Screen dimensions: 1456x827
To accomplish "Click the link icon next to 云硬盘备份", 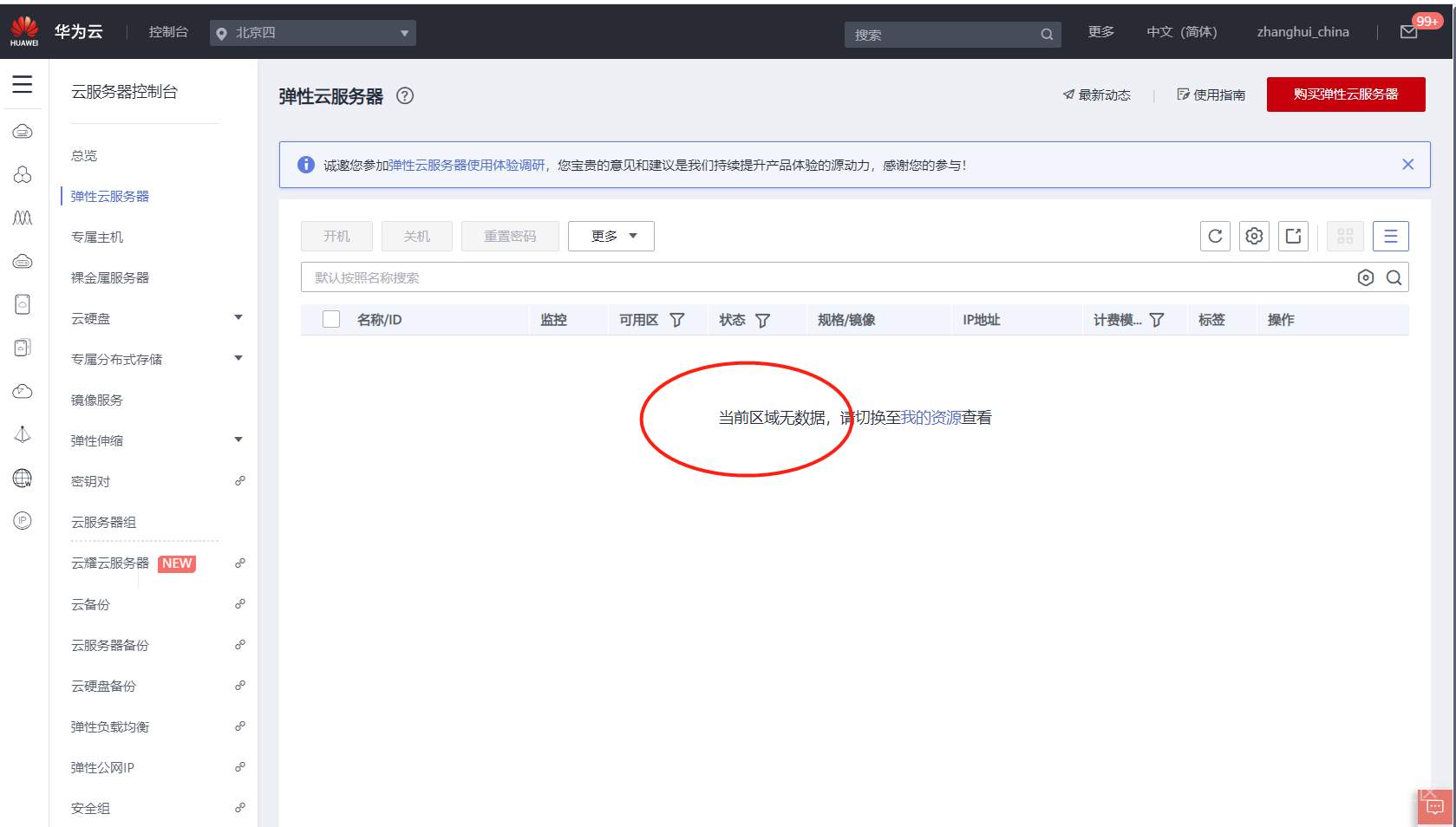I will (x=240, y=686).
